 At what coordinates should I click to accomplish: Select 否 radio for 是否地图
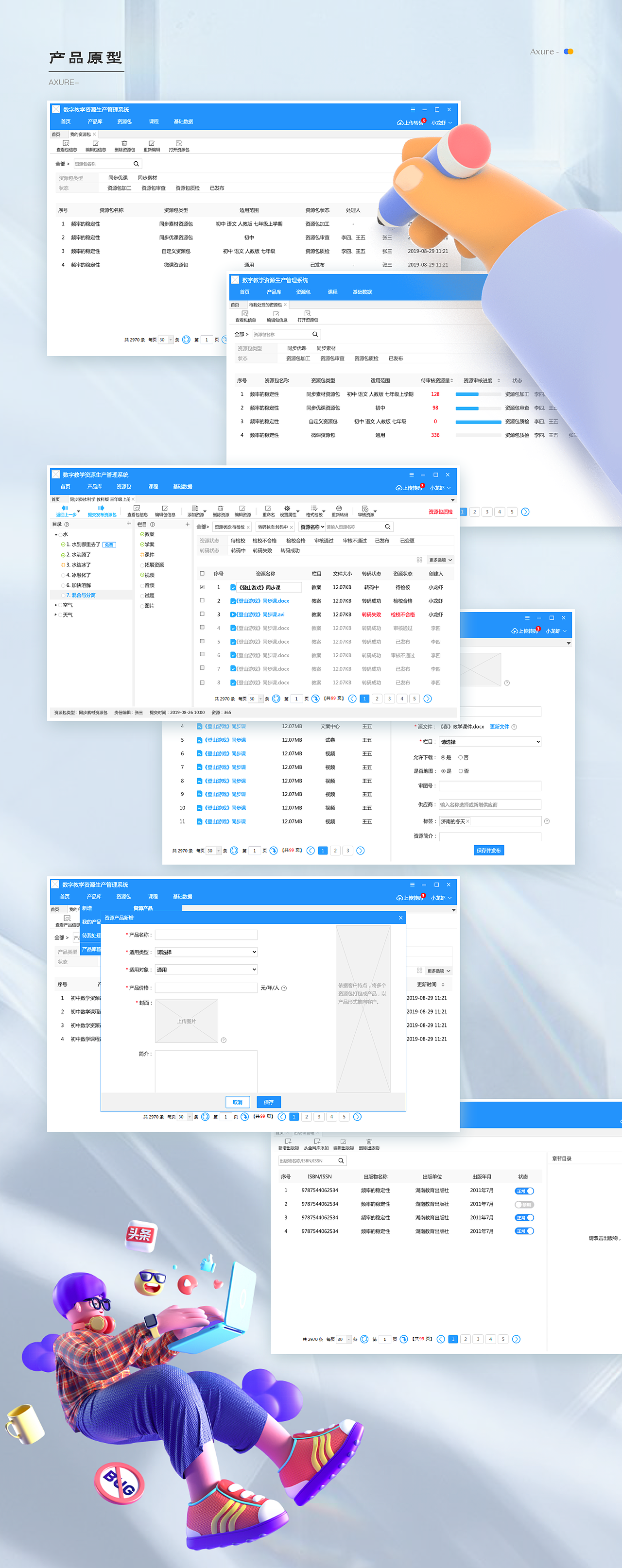[x=460, y=771]
